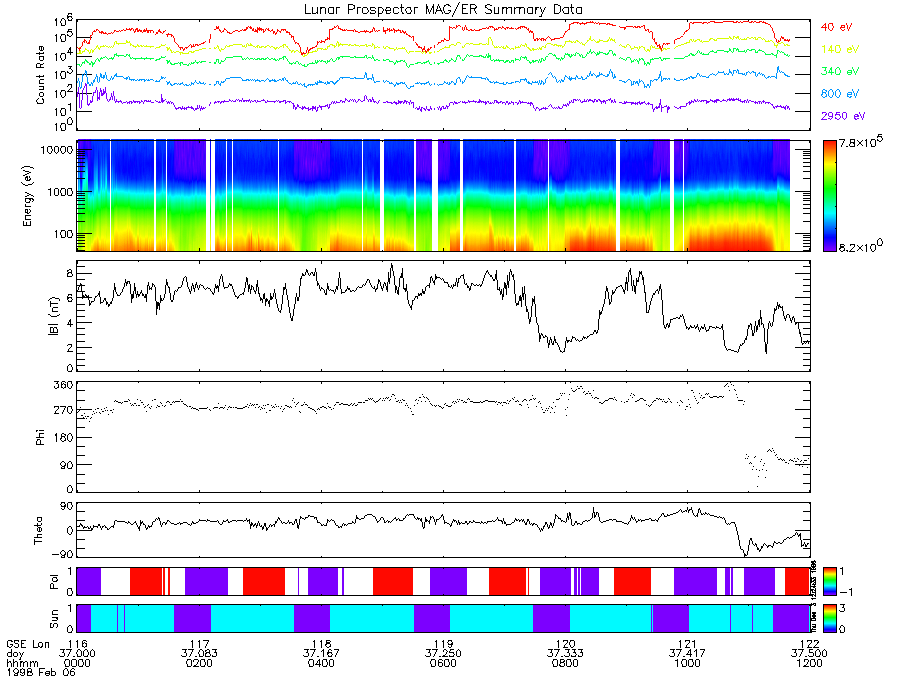This screenshot has width=900, height=700.
Task: Click the '0400' time tick label
Action: [x=321, y=663]
